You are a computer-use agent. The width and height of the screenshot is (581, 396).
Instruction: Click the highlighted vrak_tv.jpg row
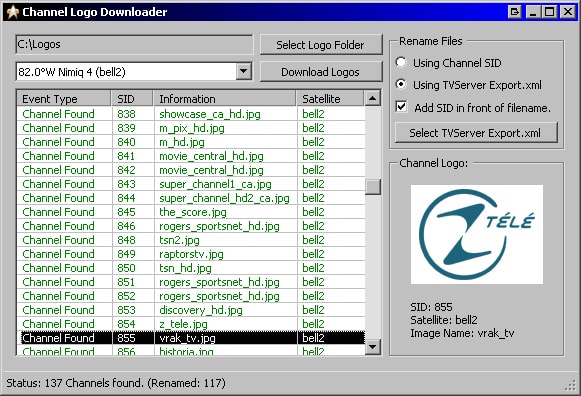(x=191, y=338)
